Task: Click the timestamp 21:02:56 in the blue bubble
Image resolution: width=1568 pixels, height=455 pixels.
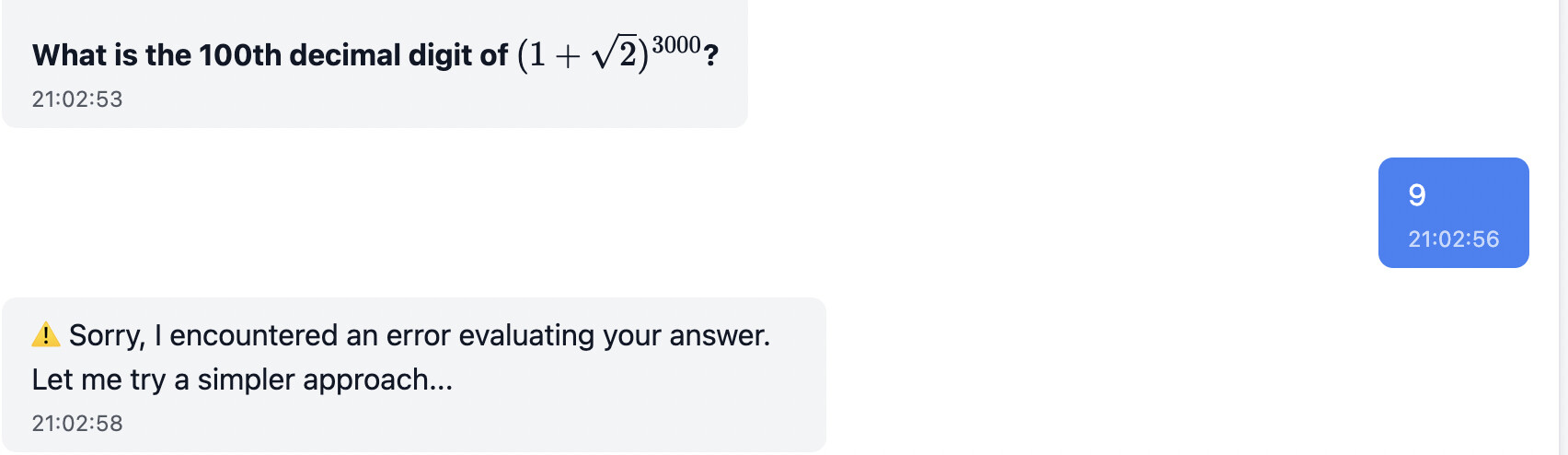Action: [x=1453, y=239]
